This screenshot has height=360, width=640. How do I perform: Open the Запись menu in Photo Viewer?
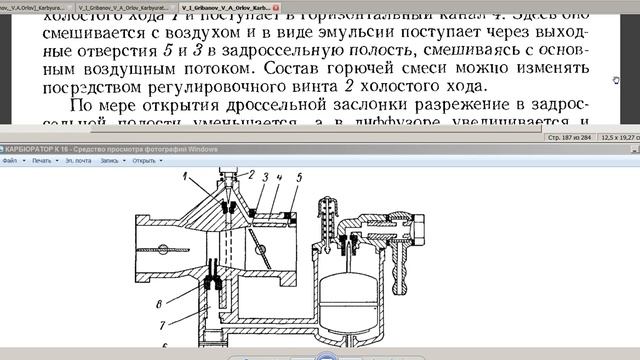(109, 161)
